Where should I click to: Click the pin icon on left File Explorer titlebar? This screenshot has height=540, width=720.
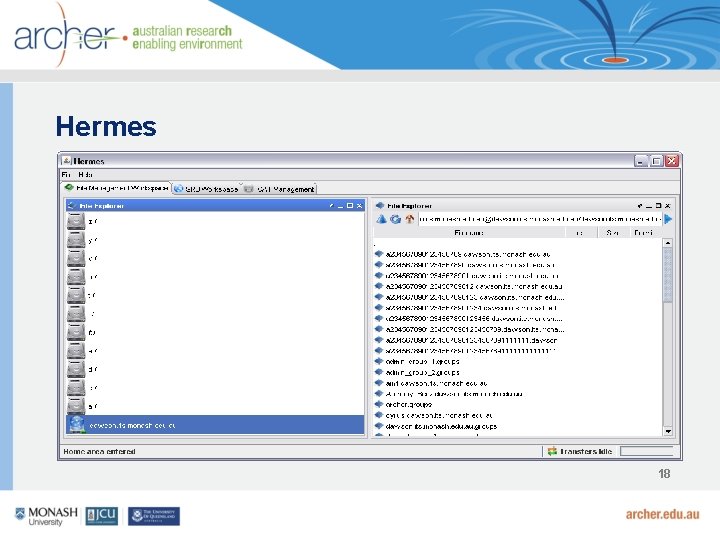[x=331, y=206]
